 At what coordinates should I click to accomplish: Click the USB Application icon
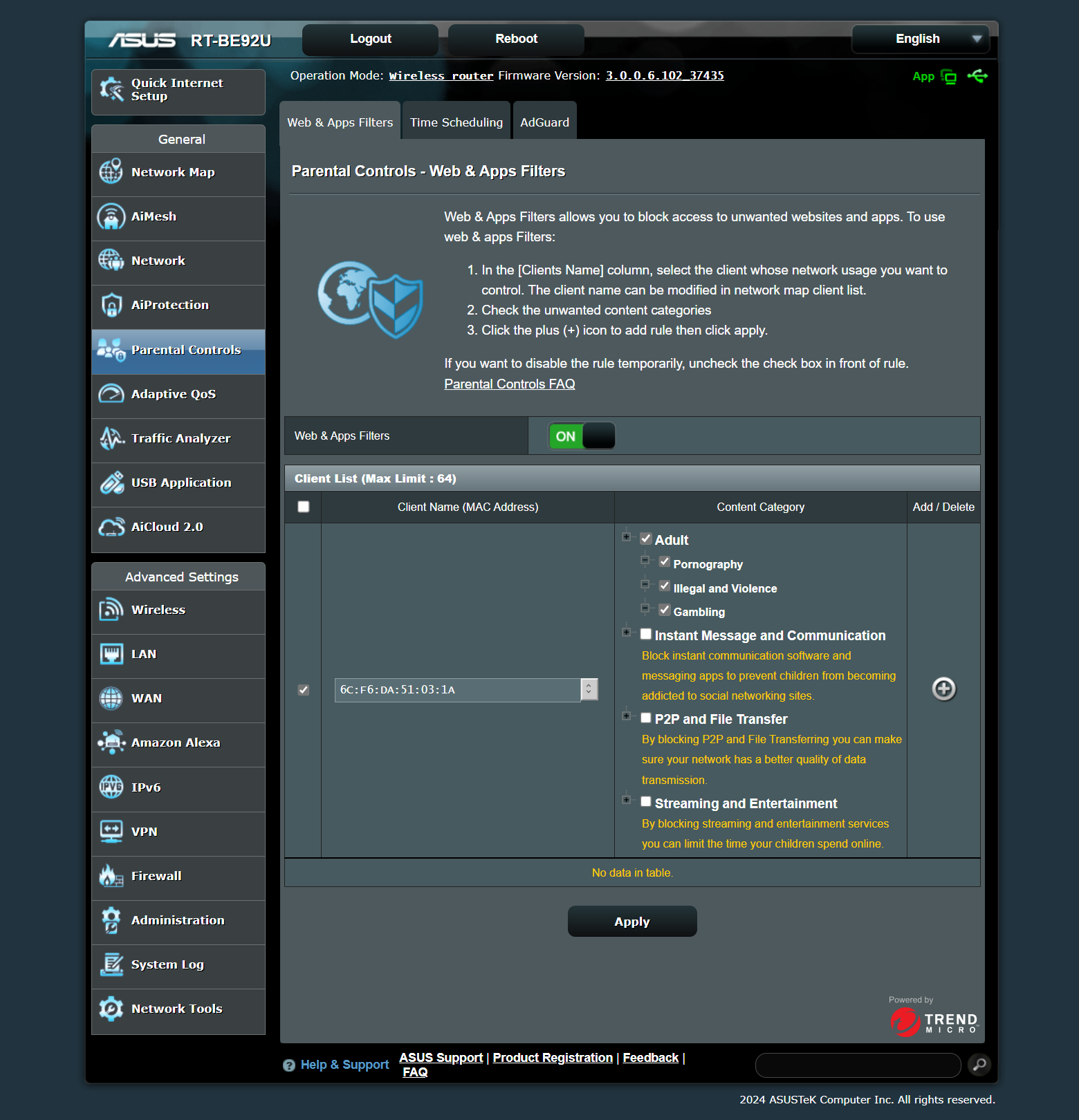[x=111, y=483]
